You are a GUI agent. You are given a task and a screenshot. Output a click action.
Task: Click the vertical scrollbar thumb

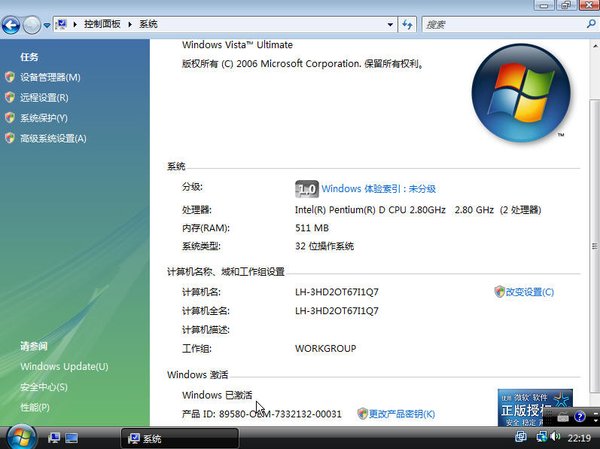595,246
